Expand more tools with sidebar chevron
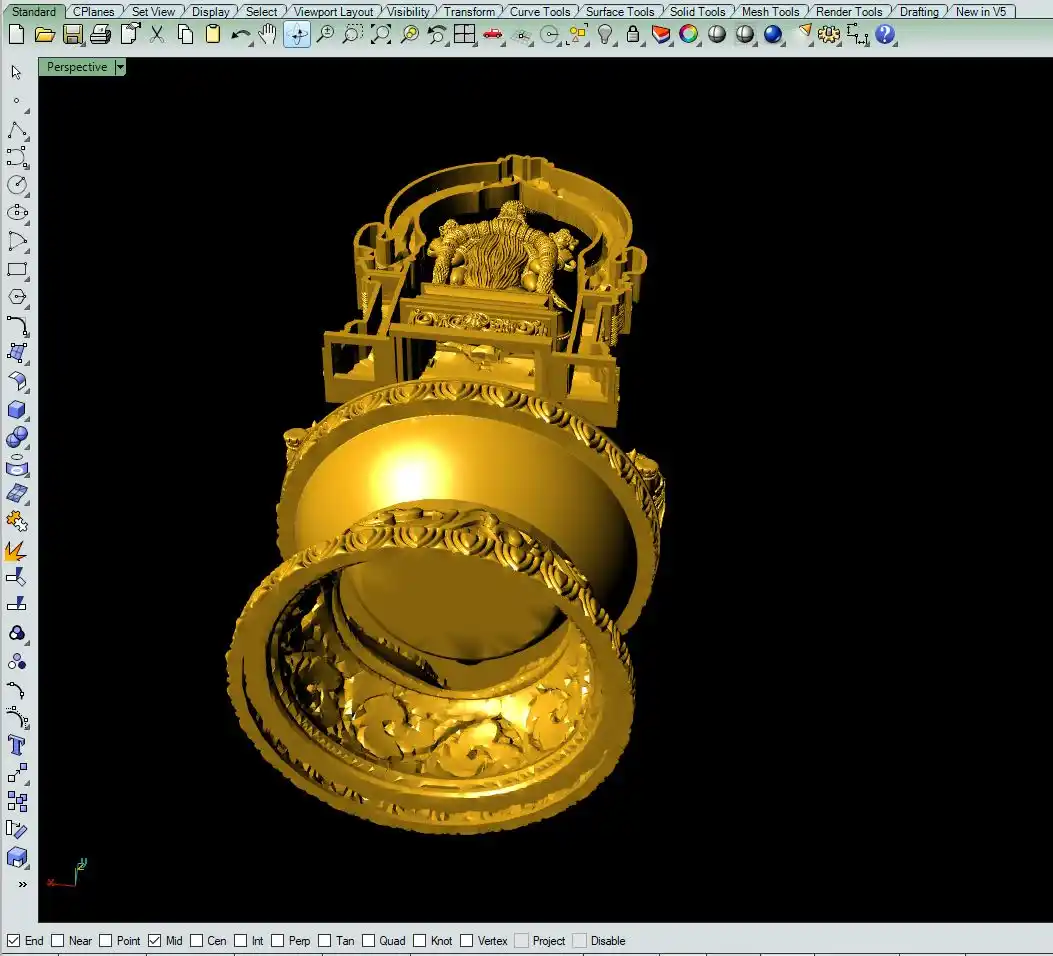This screenshot has height=956, width=1053. (22, 884)
